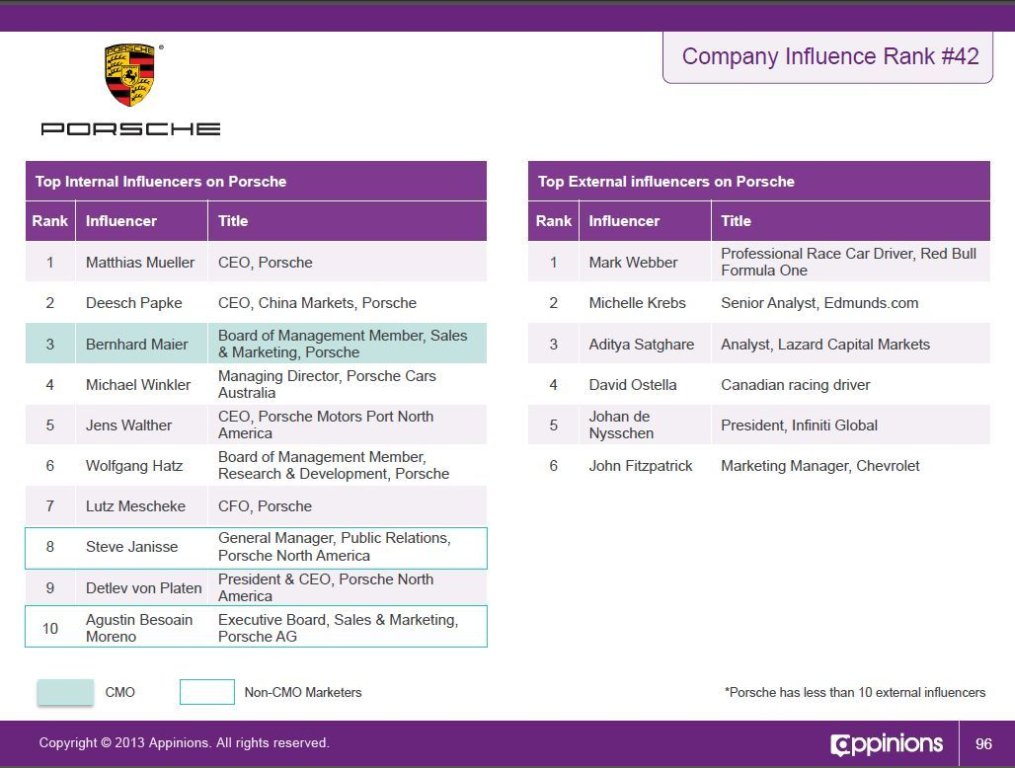
Task: Click General Manager, Public Relations title
Action: (347, 547)
